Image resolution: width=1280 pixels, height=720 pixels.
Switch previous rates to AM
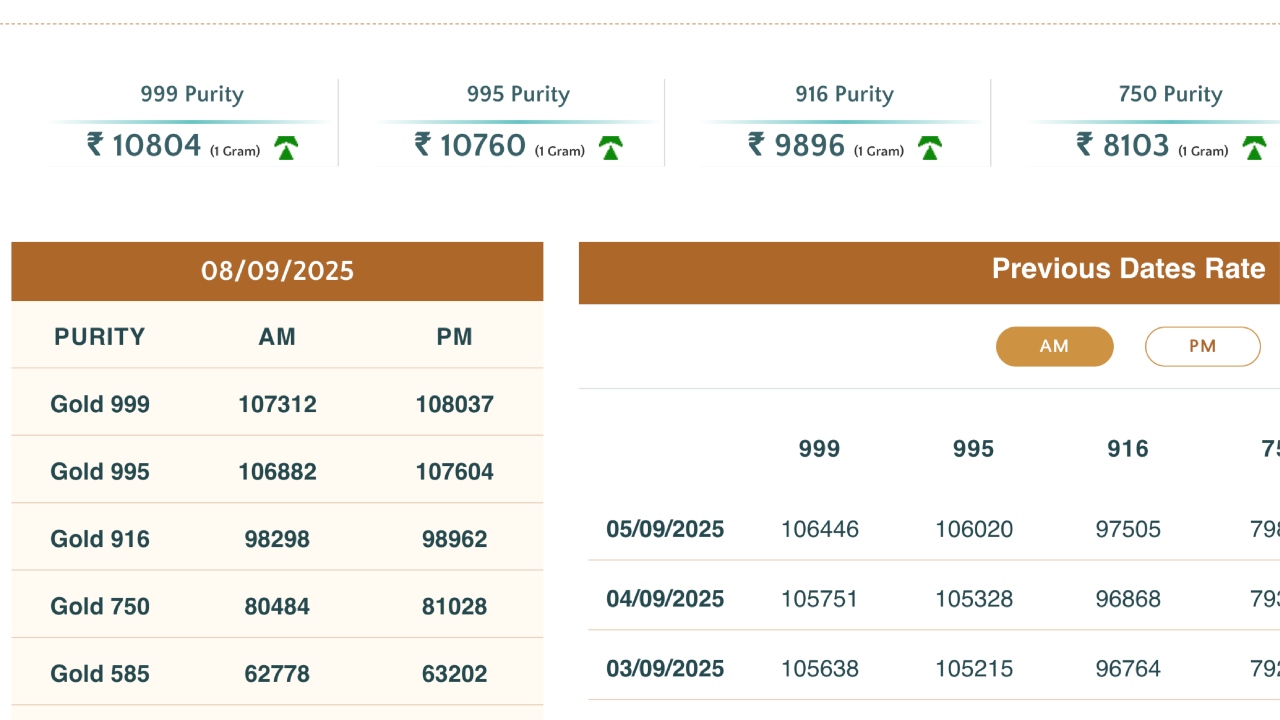tap(1054, 346)
